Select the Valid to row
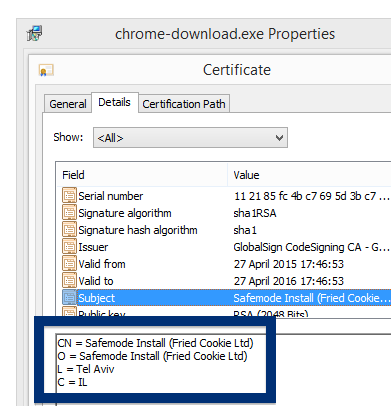The height and width of the screenshot is (406, 391). point(226,281)
